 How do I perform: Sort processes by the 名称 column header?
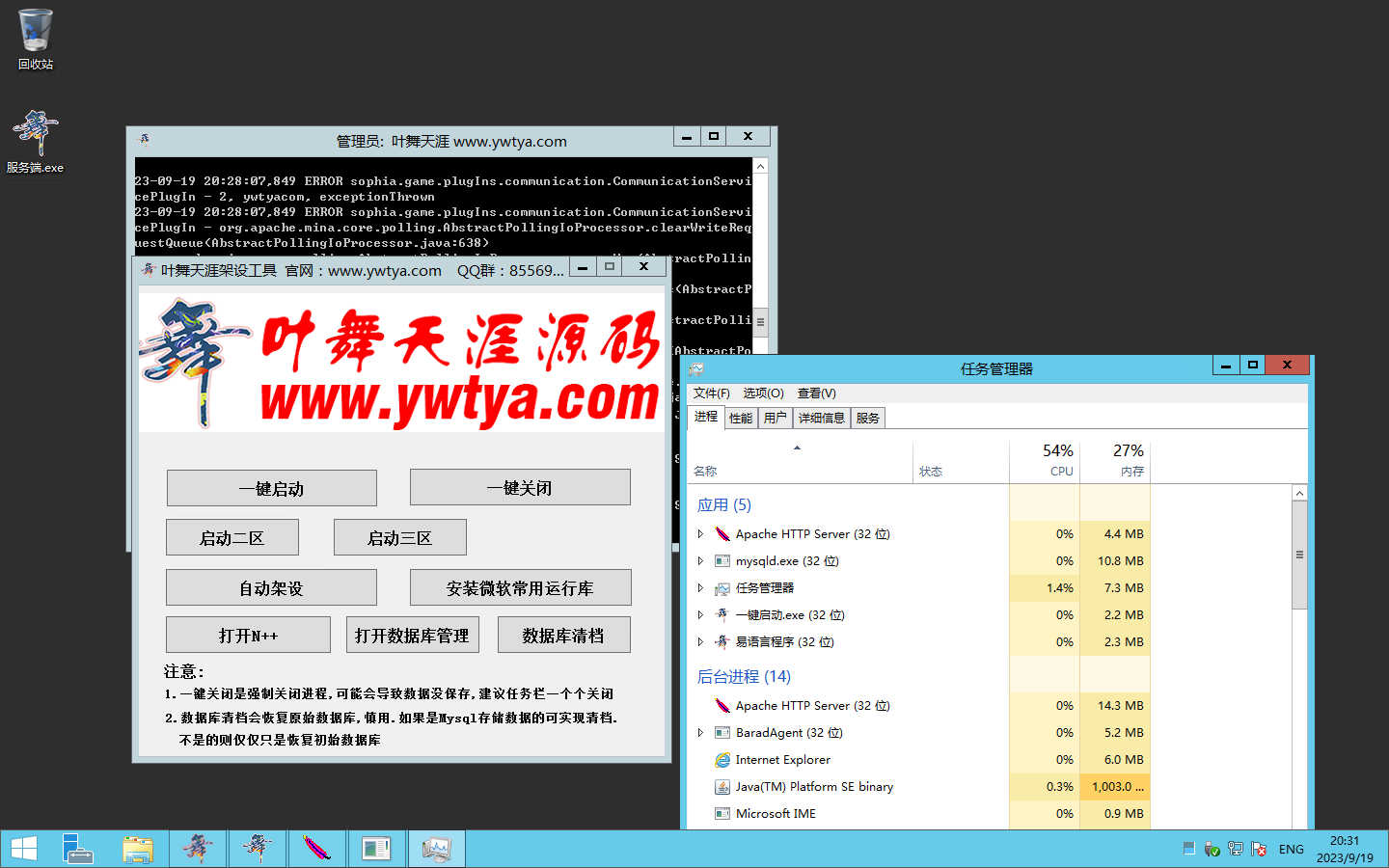click(x=801, y=460)
